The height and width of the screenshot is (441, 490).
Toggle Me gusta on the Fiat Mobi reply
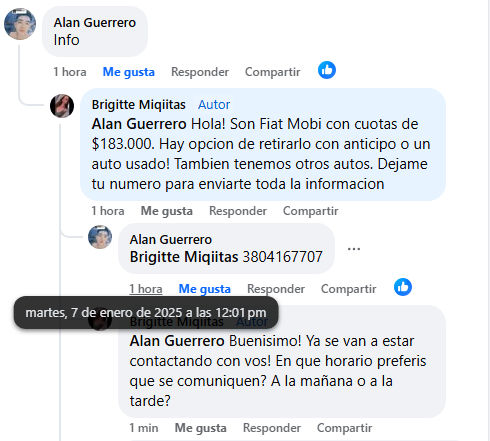(167, 211)
